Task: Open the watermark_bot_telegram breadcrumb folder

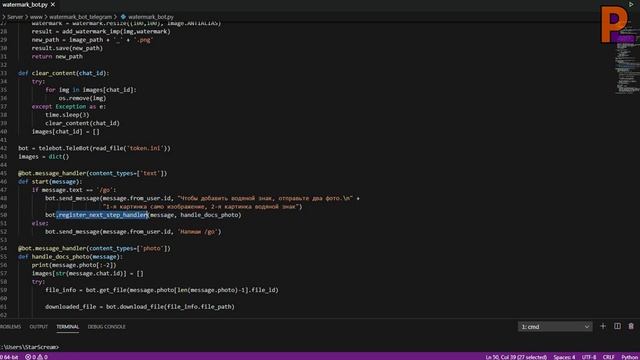Action: 80,17
